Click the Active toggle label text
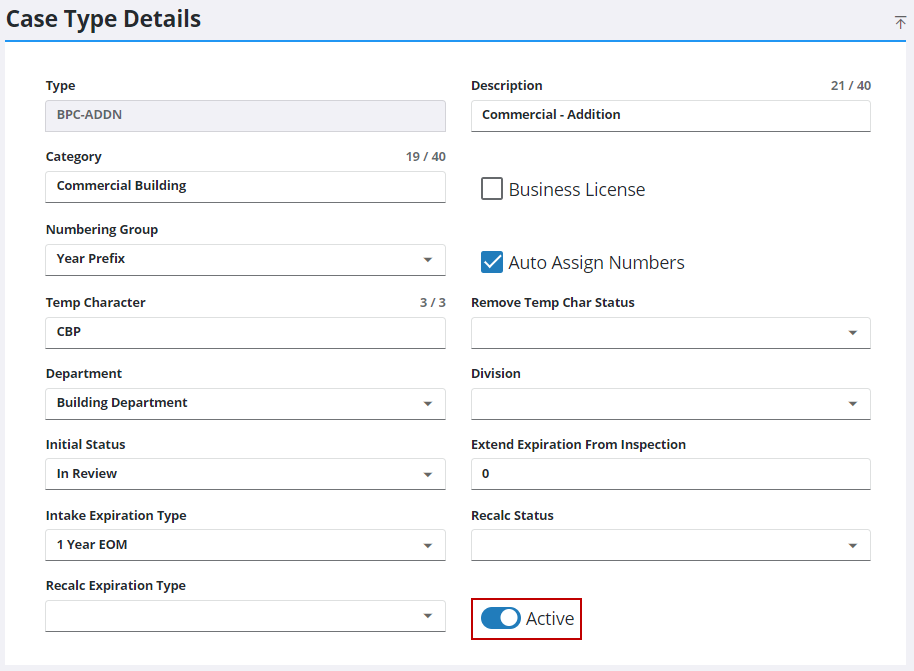The height and width of the screenshot is (671, 914). [x=550, y=619]
